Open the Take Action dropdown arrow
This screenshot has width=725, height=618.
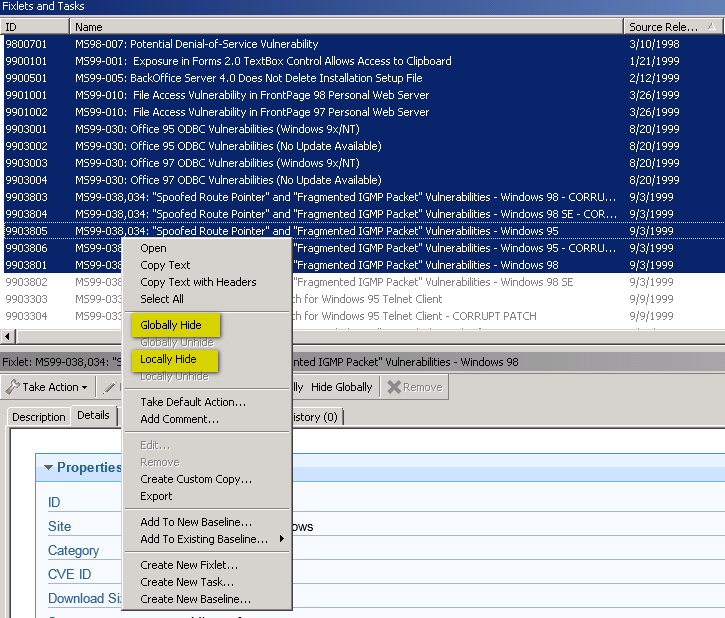pyautogui.click(x=85, y=387)
